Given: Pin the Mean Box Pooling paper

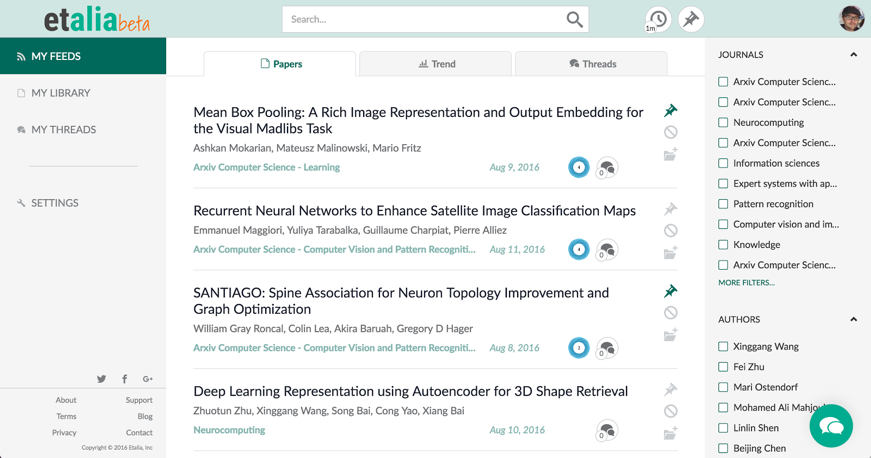Looking at the screenshot, I should pos(670,110).
